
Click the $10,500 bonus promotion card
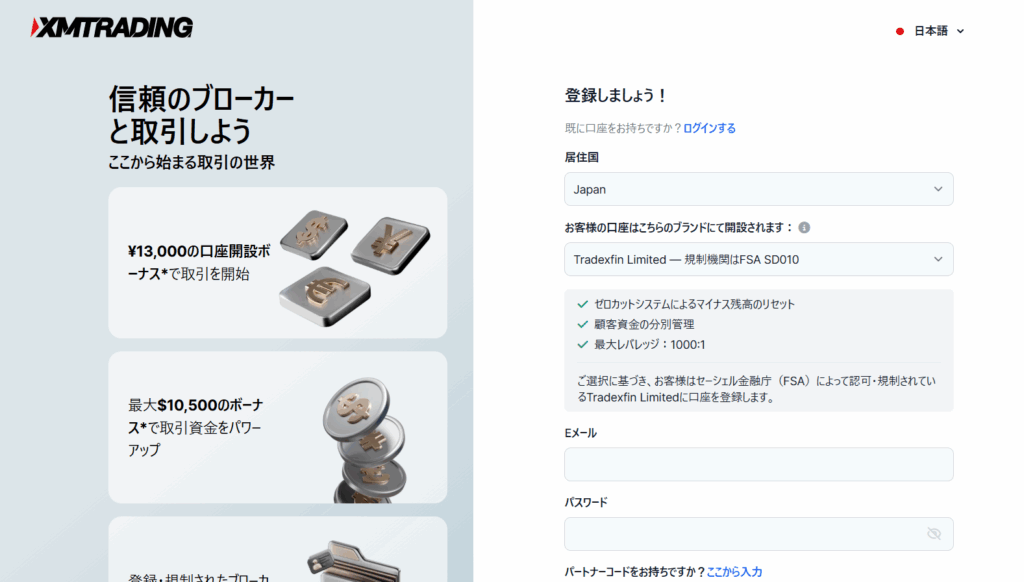pyautogui.click(x=278, y=427)
